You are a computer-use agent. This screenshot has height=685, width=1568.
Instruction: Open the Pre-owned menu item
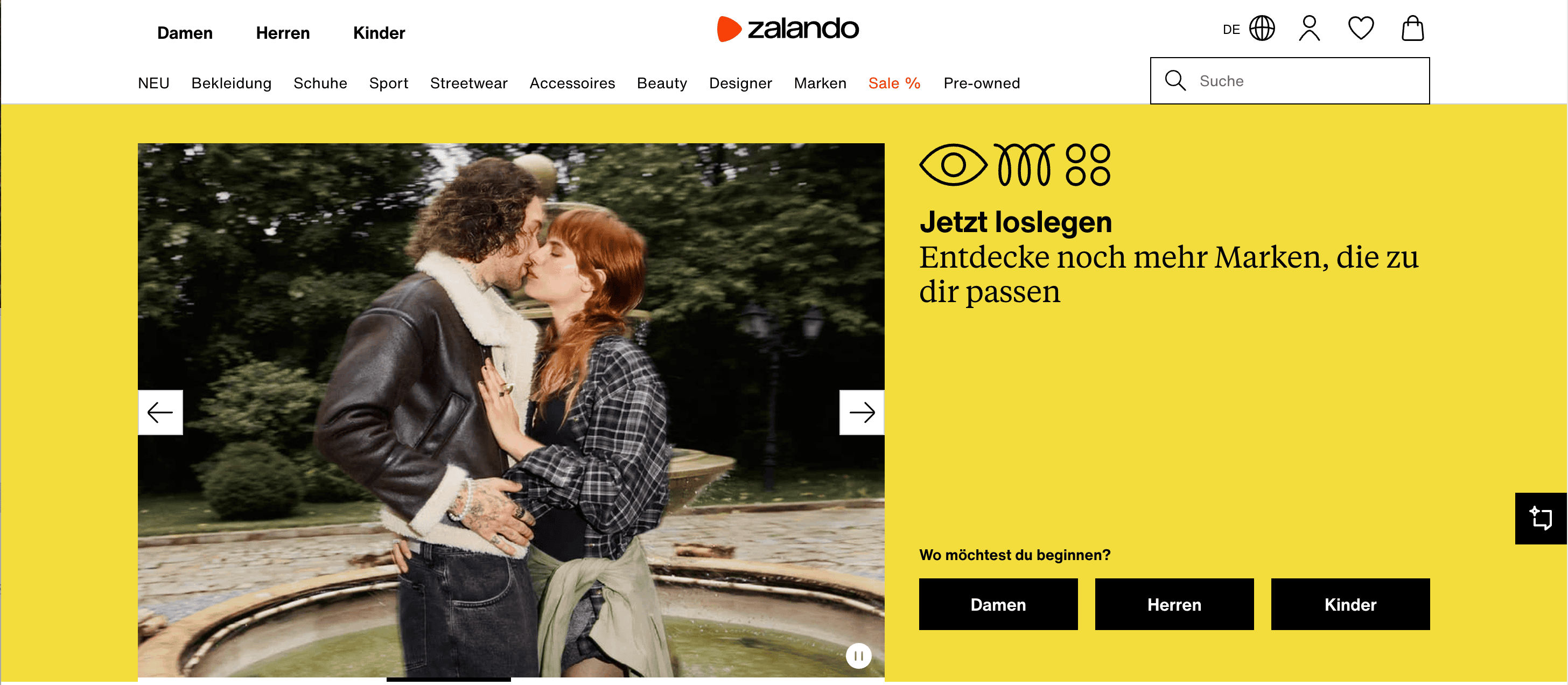[x=981, y=83]
